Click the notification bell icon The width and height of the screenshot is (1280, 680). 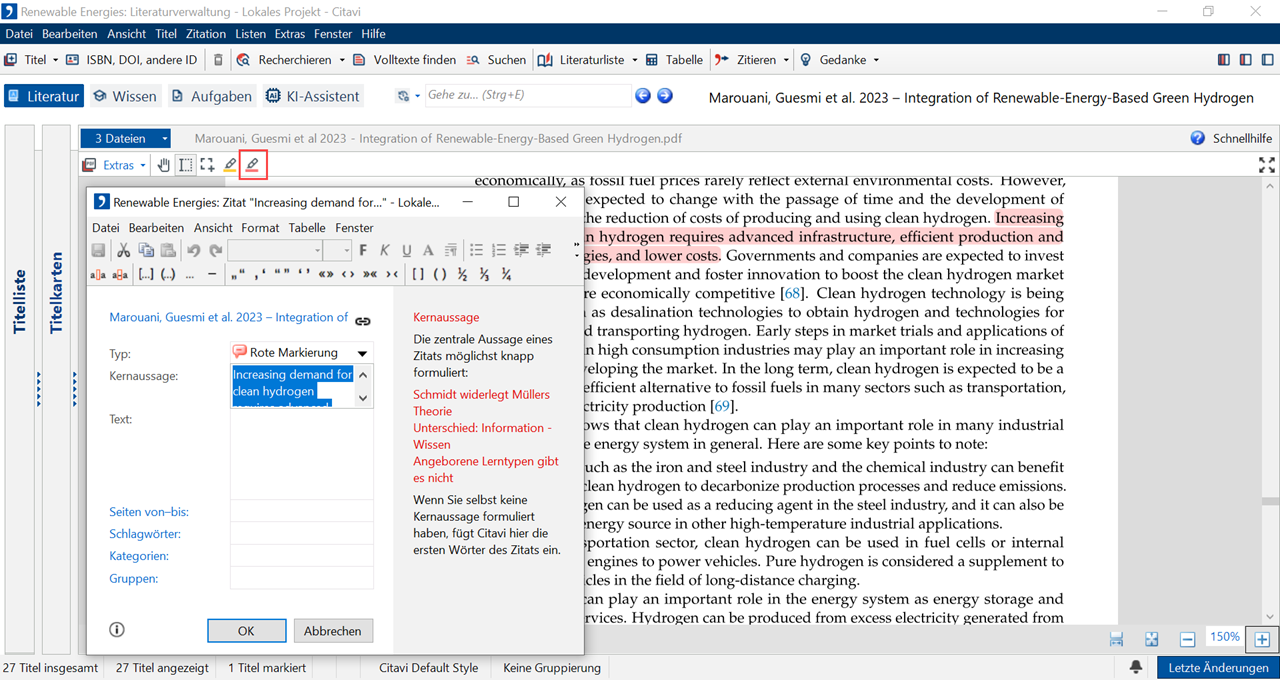point(1136,667)
